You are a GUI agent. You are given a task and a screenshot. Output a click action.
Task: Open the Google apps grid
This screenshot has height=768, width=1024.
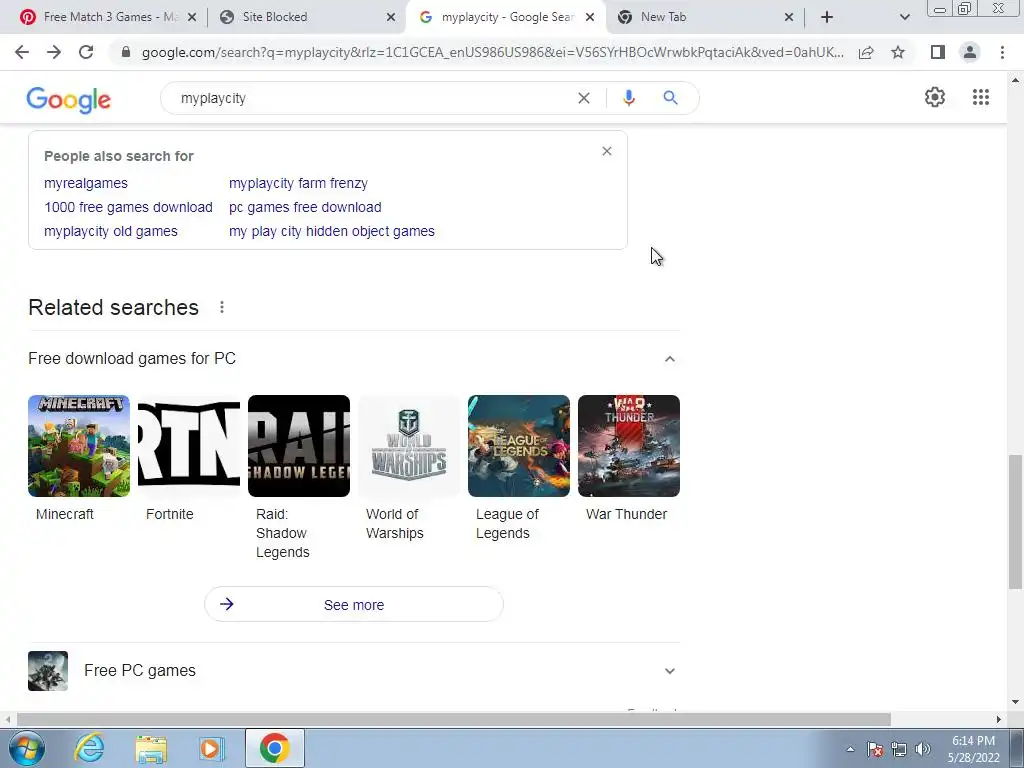coord(980,97)
